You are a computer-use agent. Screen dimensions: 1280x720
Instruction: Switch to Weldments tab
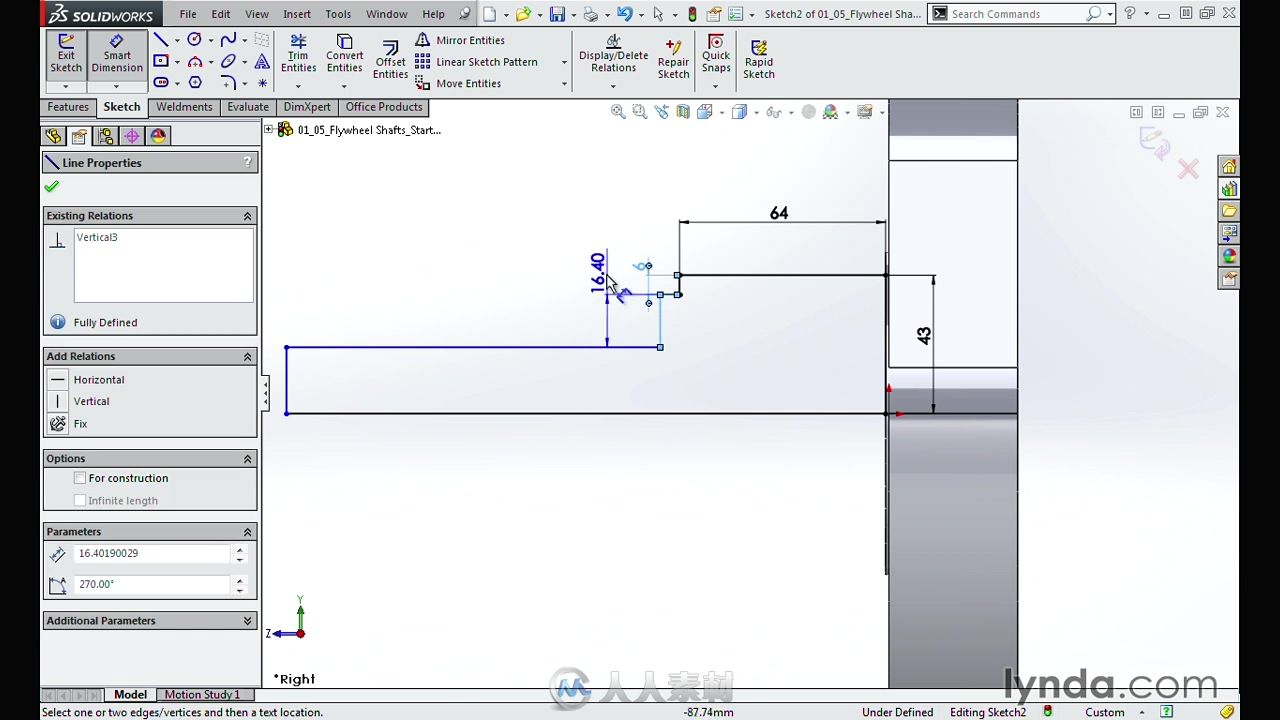pos(184,107)
